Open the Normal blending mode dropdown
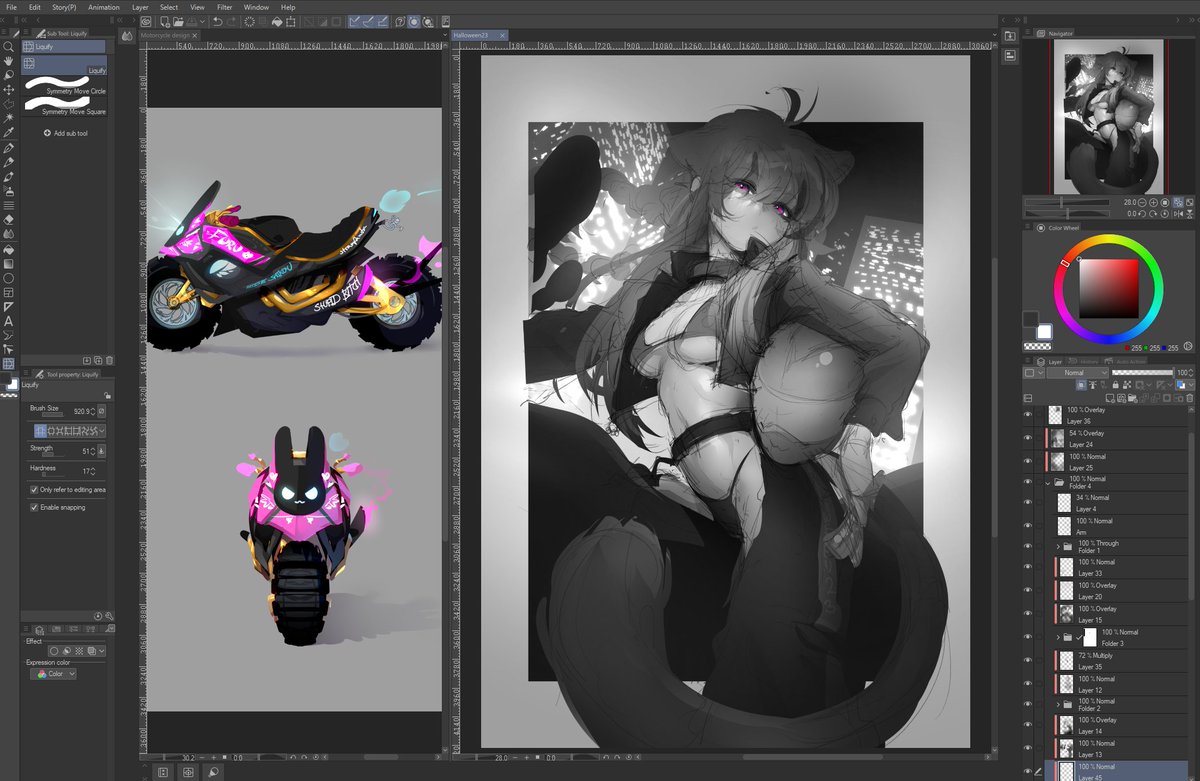Screen dimensions: 1200x781 pos(1077,372)
